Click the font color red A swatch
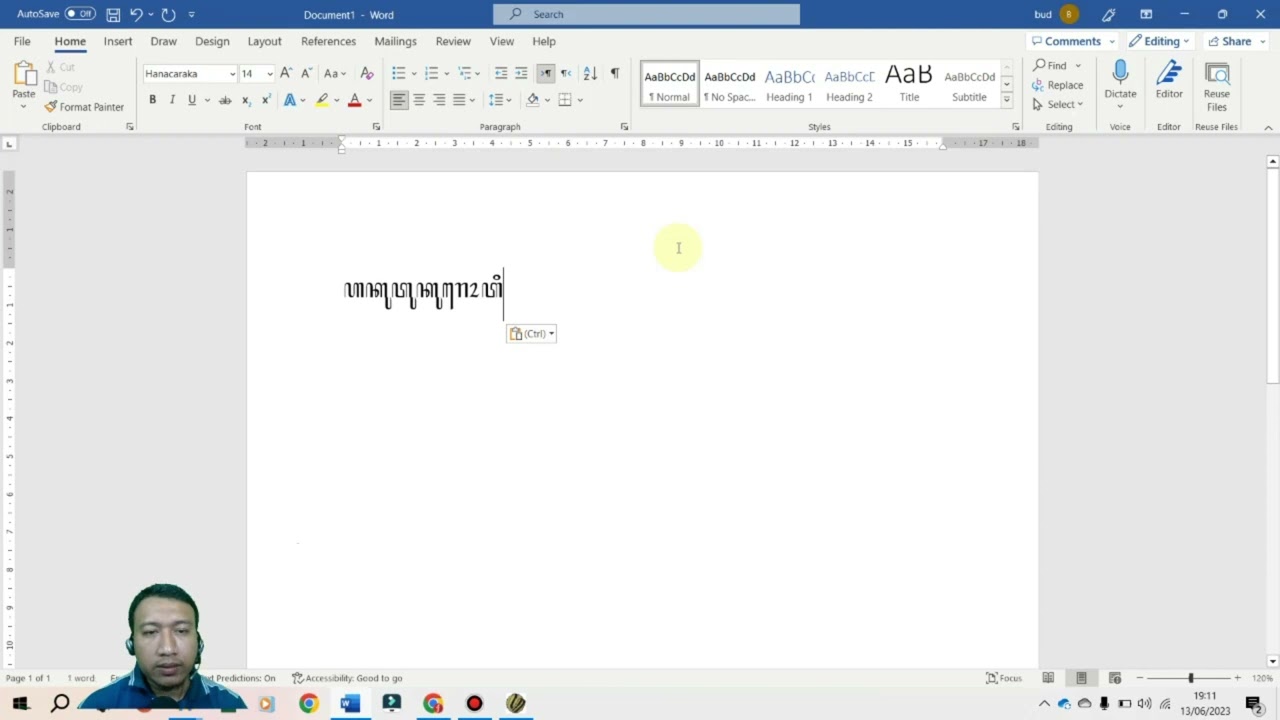1280x720 pixels. point(354,100)
